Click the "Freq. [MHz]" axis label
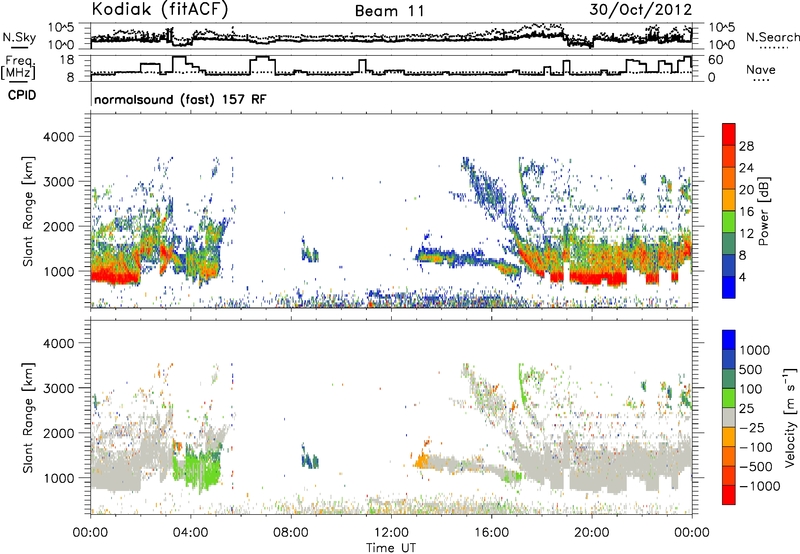The width and height of the screenshot is (800, 554). 20,67
